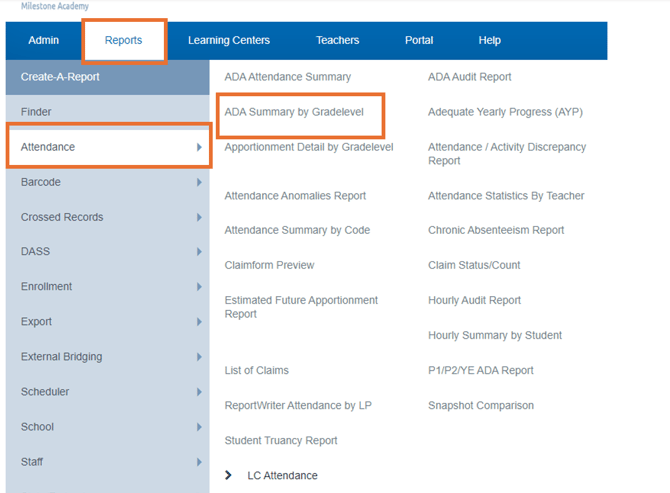The height and width of the screenshot is (493, 670).
Task: Expand the Crossed Records submenu arrow
Action: coord(199,217)
